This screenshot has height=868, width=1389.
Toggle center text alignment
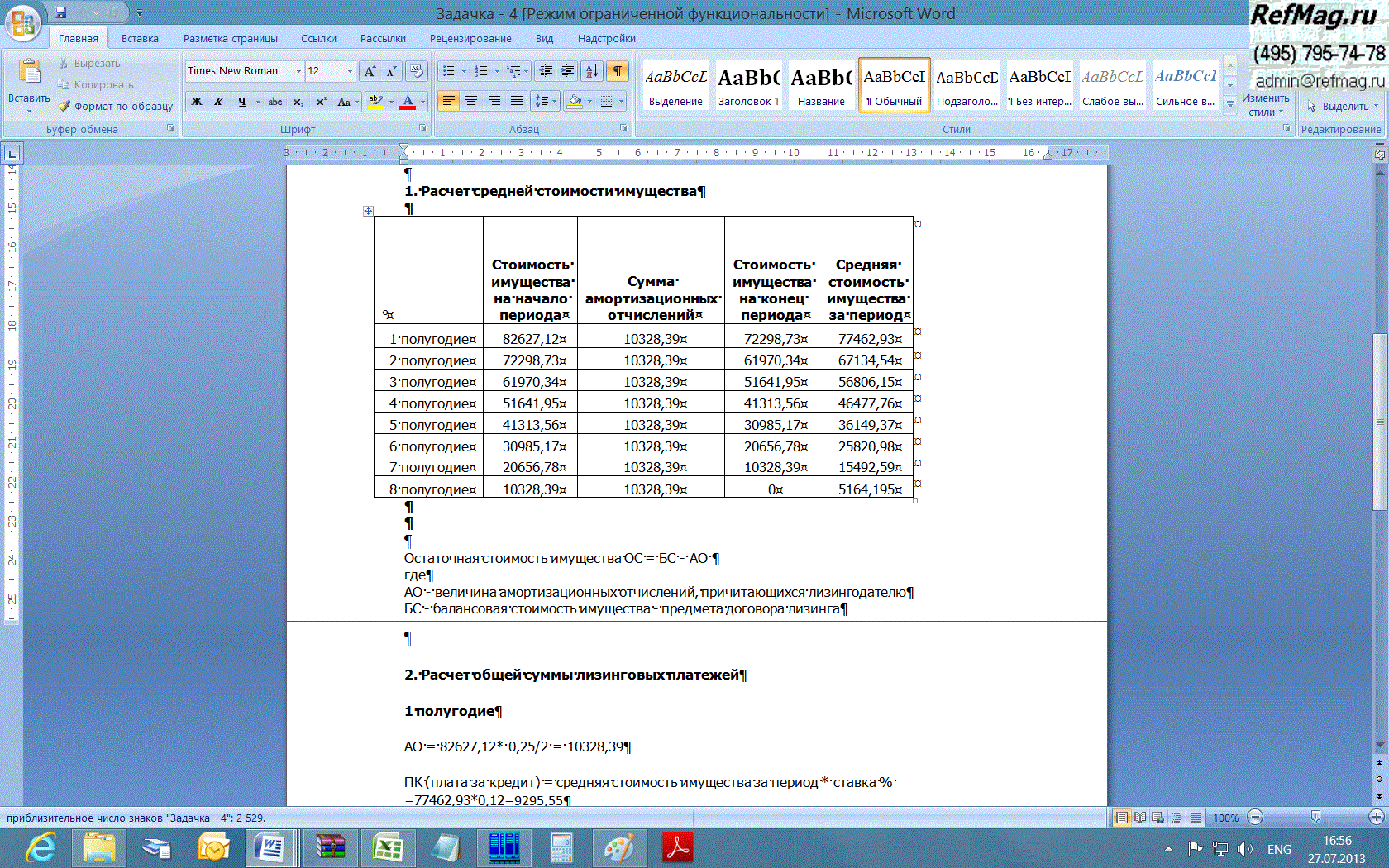click(471, 101)
